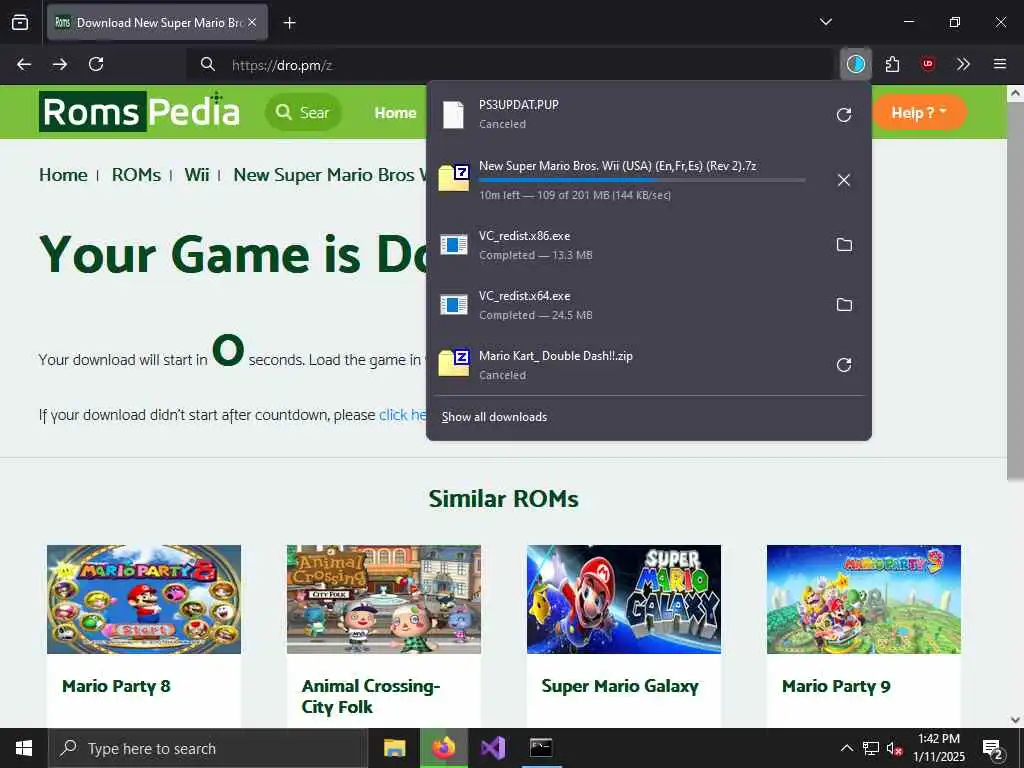Reload the current page
This screenshot has width=1024, height=768.
96,64
